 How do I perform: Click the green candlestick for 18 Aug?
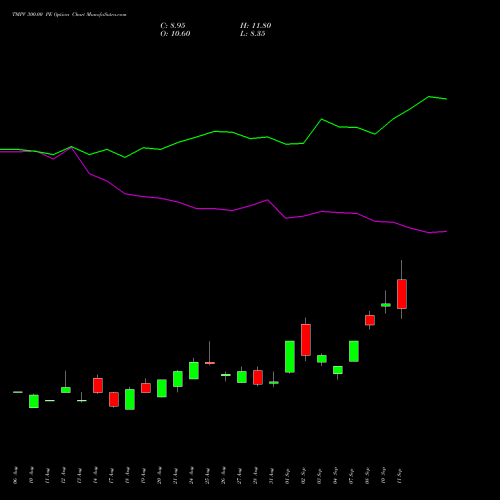pyautogui.click(x=130, y=399)
